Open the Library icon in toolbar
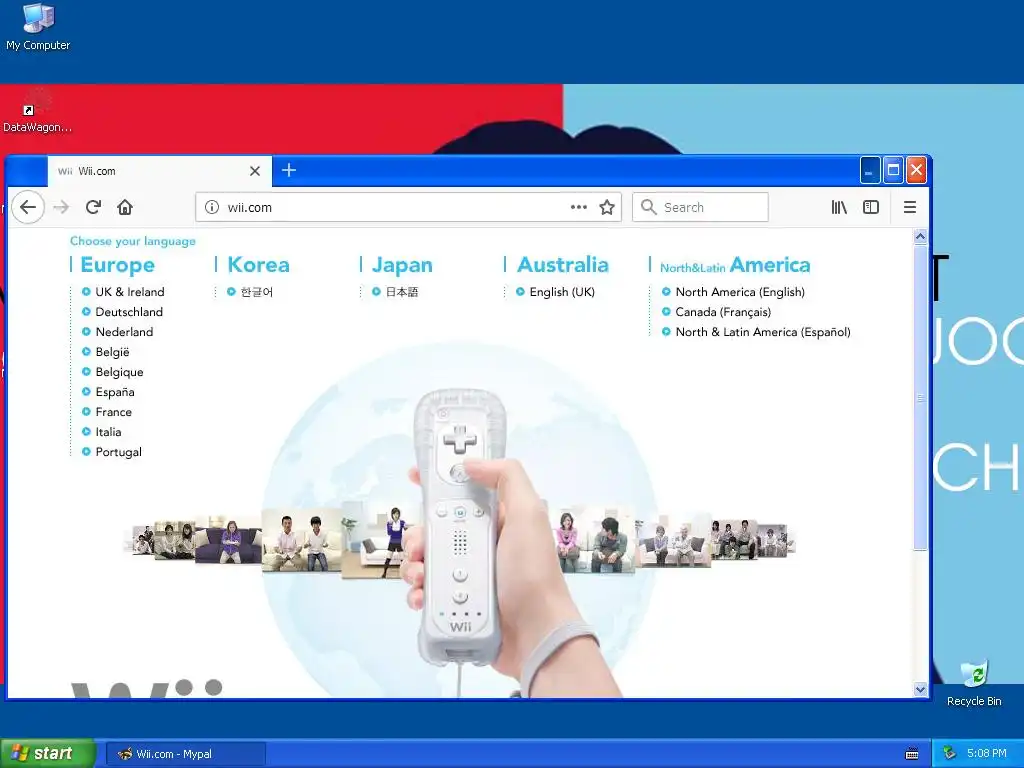The height and width of the screenshot is (768, 1024). click(839, 207)
